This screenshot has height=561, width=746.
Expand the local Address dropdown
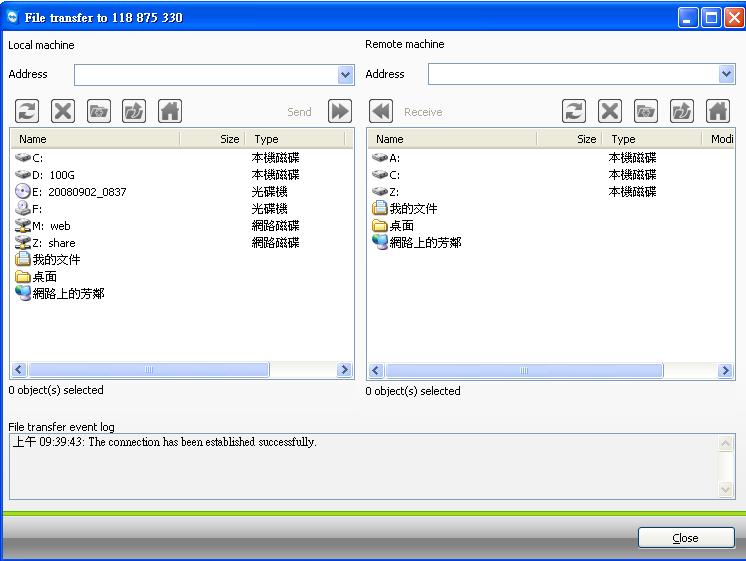(x=346, y=75)
